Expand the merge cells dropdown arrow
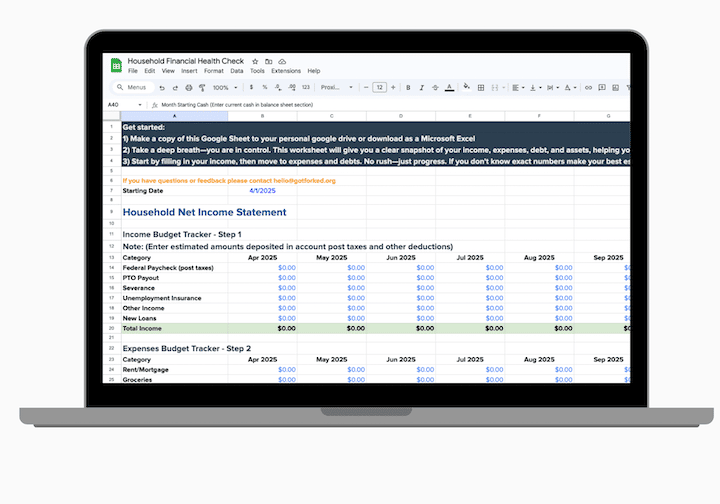 [x=504, y=88]
